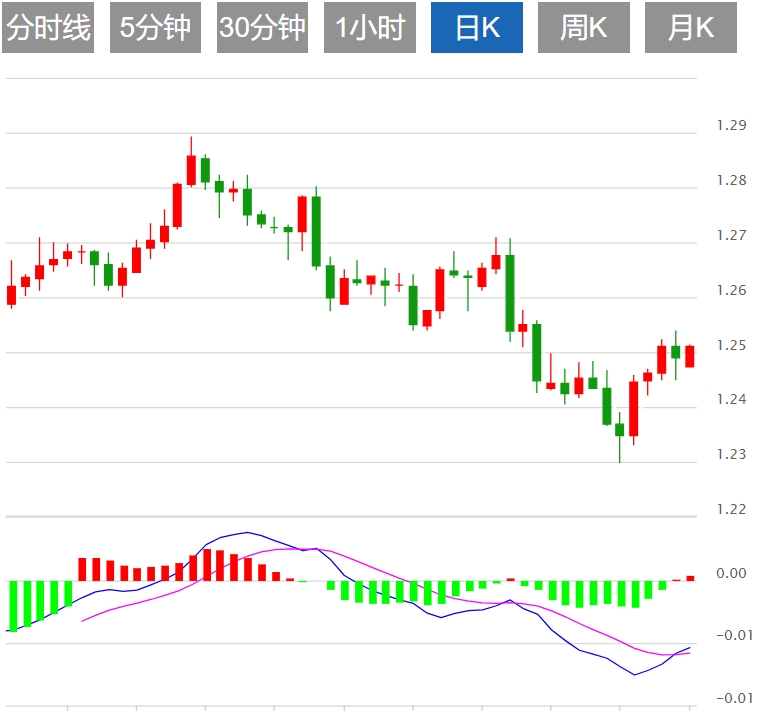Open the 月K monthly chart

690,28
